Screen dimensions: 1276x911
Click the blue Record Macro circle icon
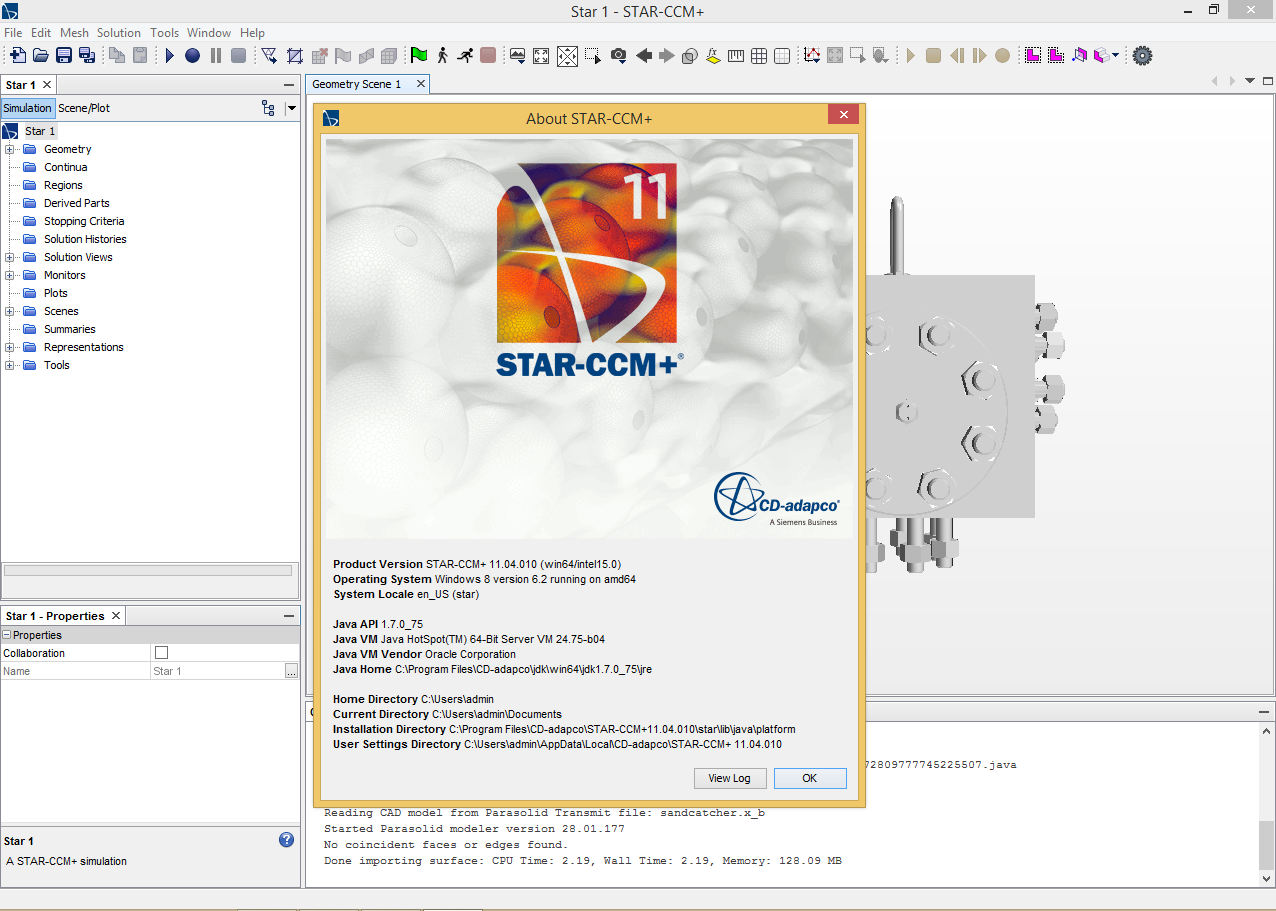[192, 56]
